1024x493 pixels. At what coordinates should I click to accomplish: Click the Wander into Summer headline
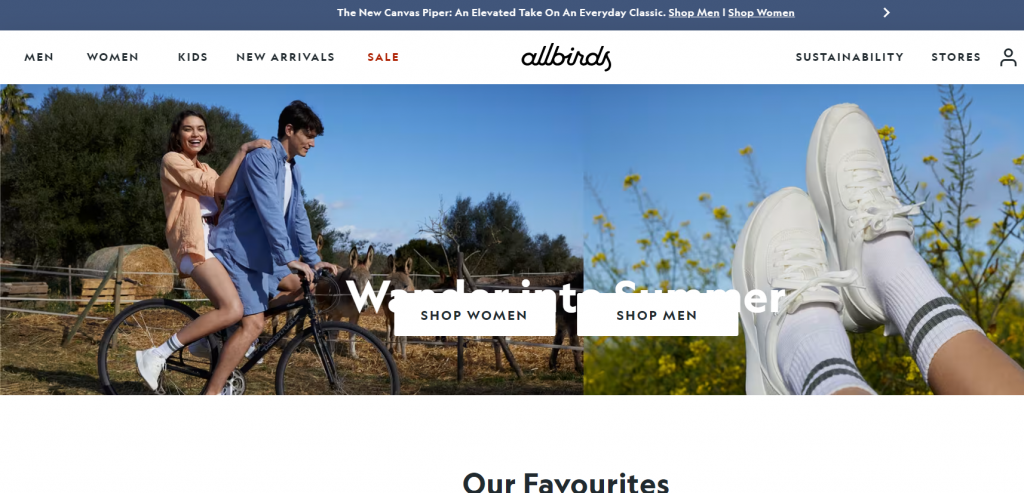click(x=566, y=295)
